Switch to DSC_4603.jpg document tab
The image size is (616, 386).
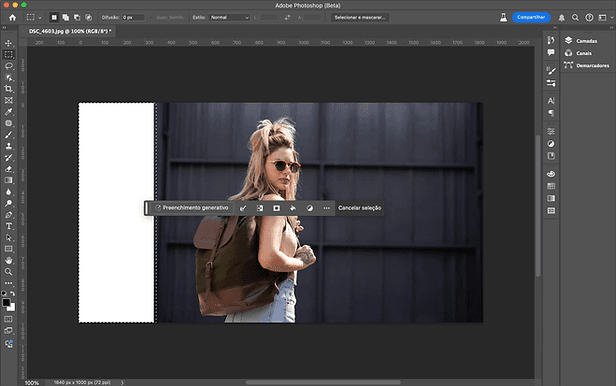70,31
